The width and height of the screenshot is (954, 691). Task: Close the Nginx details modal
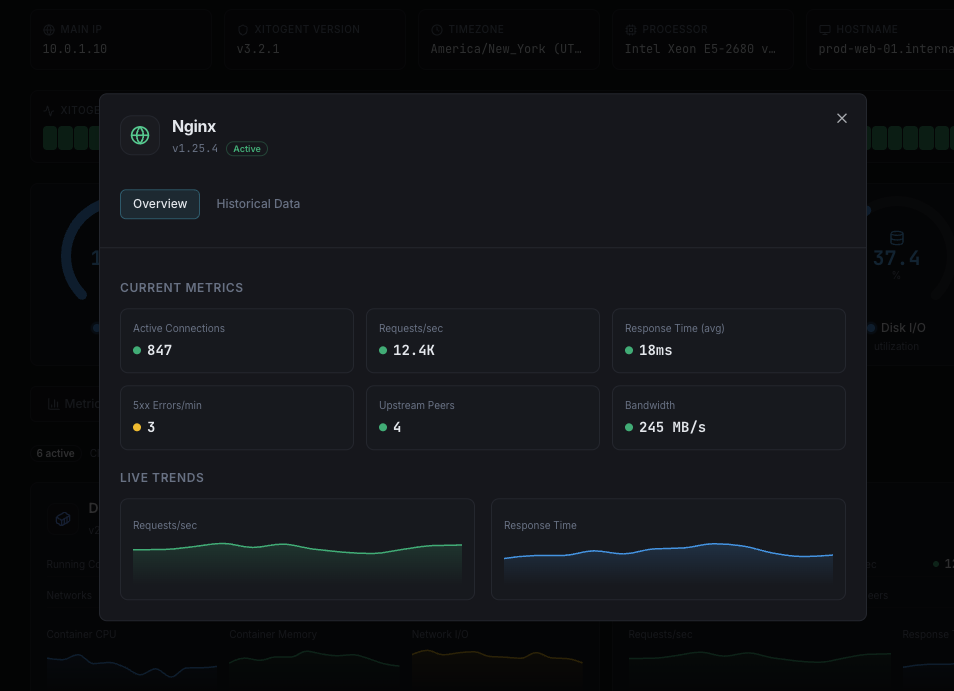[841, 118]
